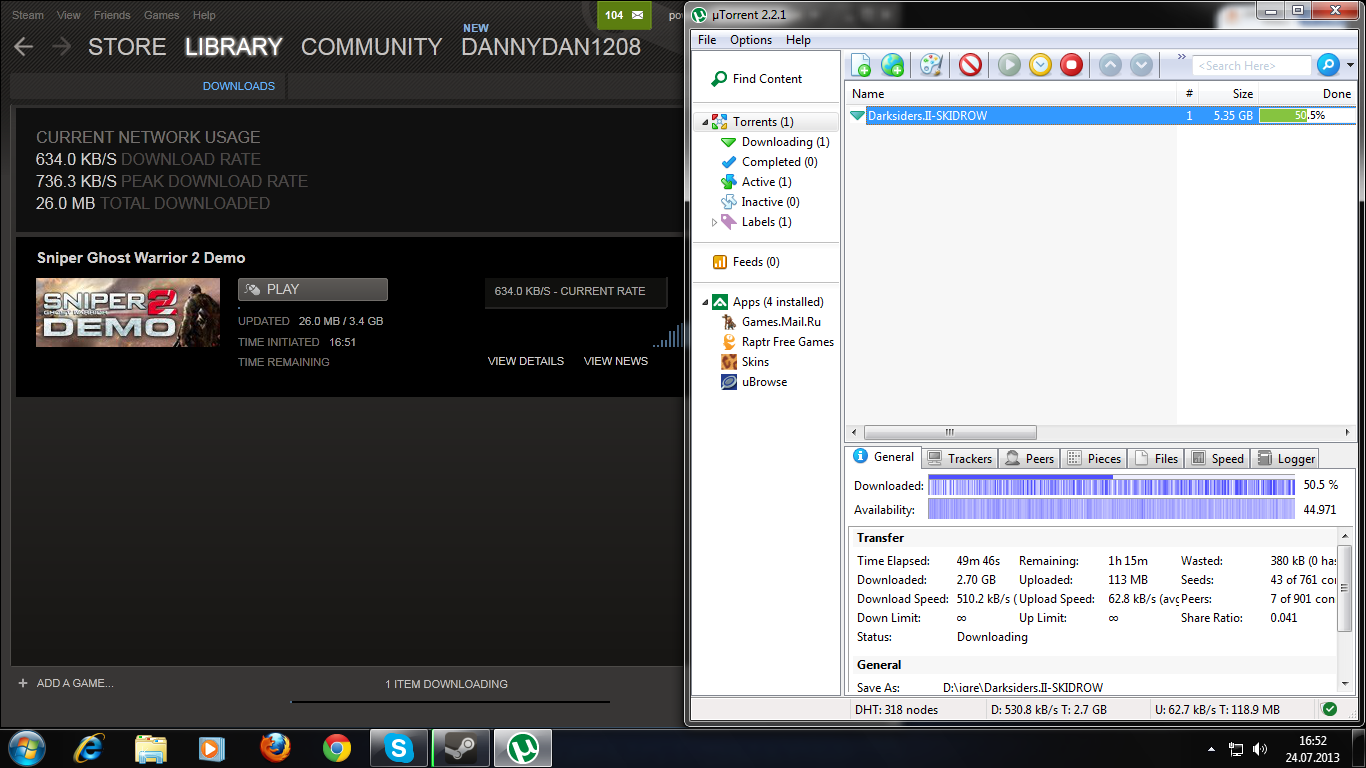This screenshot has height=768, width=1366.
Task: Click the green Start torrent button
Action: point(1009,65)
